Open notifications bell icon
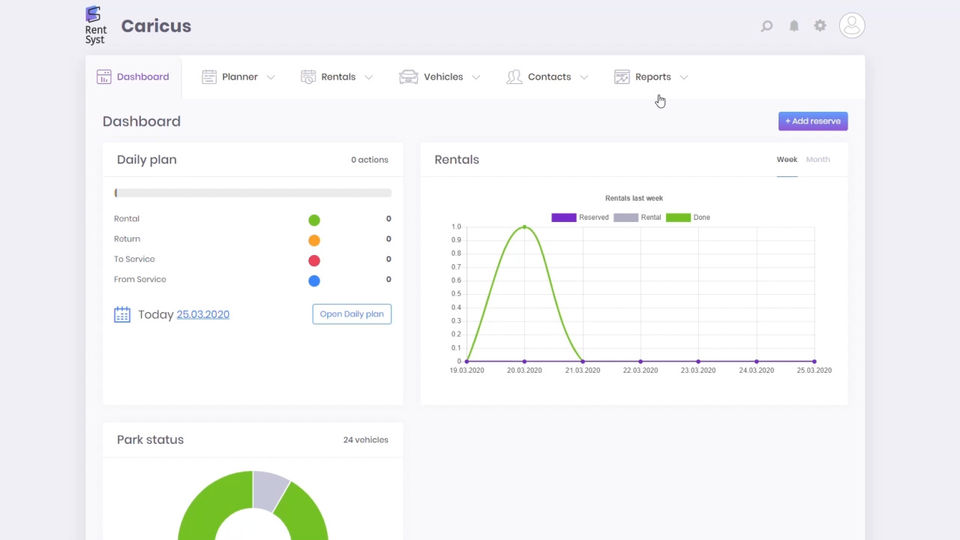960x540 pixels. (x=794, y=26)
